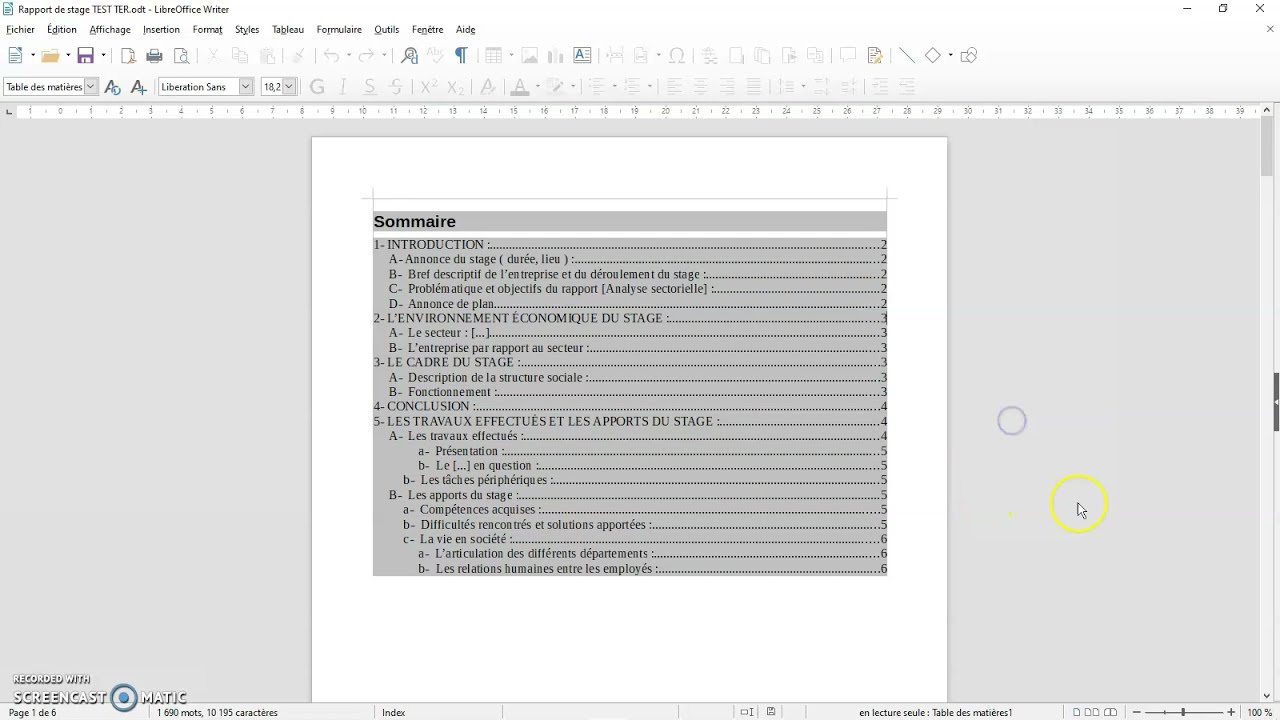
Task: Open the Undo history dropdown arrow
Action: tap(349, 56)
